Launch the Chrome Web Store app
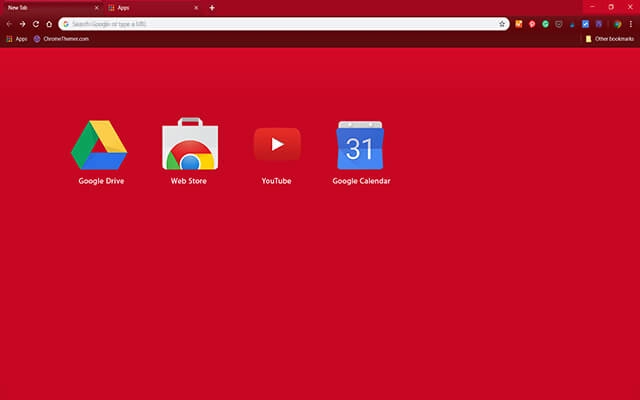Image resolution: width=640 pixels, height=400 pixels. [x=190, y=144]
